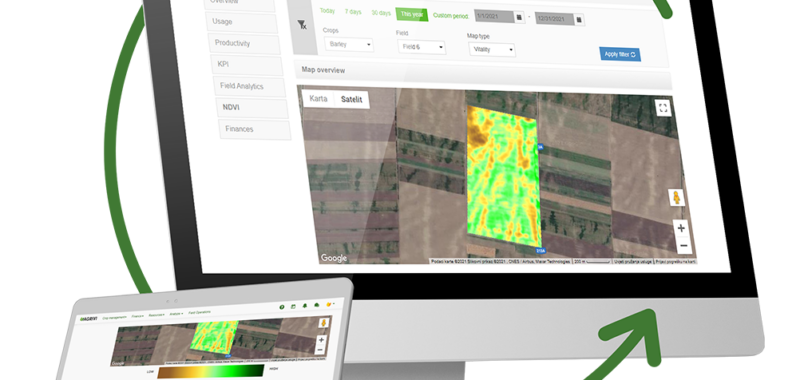This screenshot has width=800, height=380.
Task: Open the start date calendar icon
Action: coord(519,17)
